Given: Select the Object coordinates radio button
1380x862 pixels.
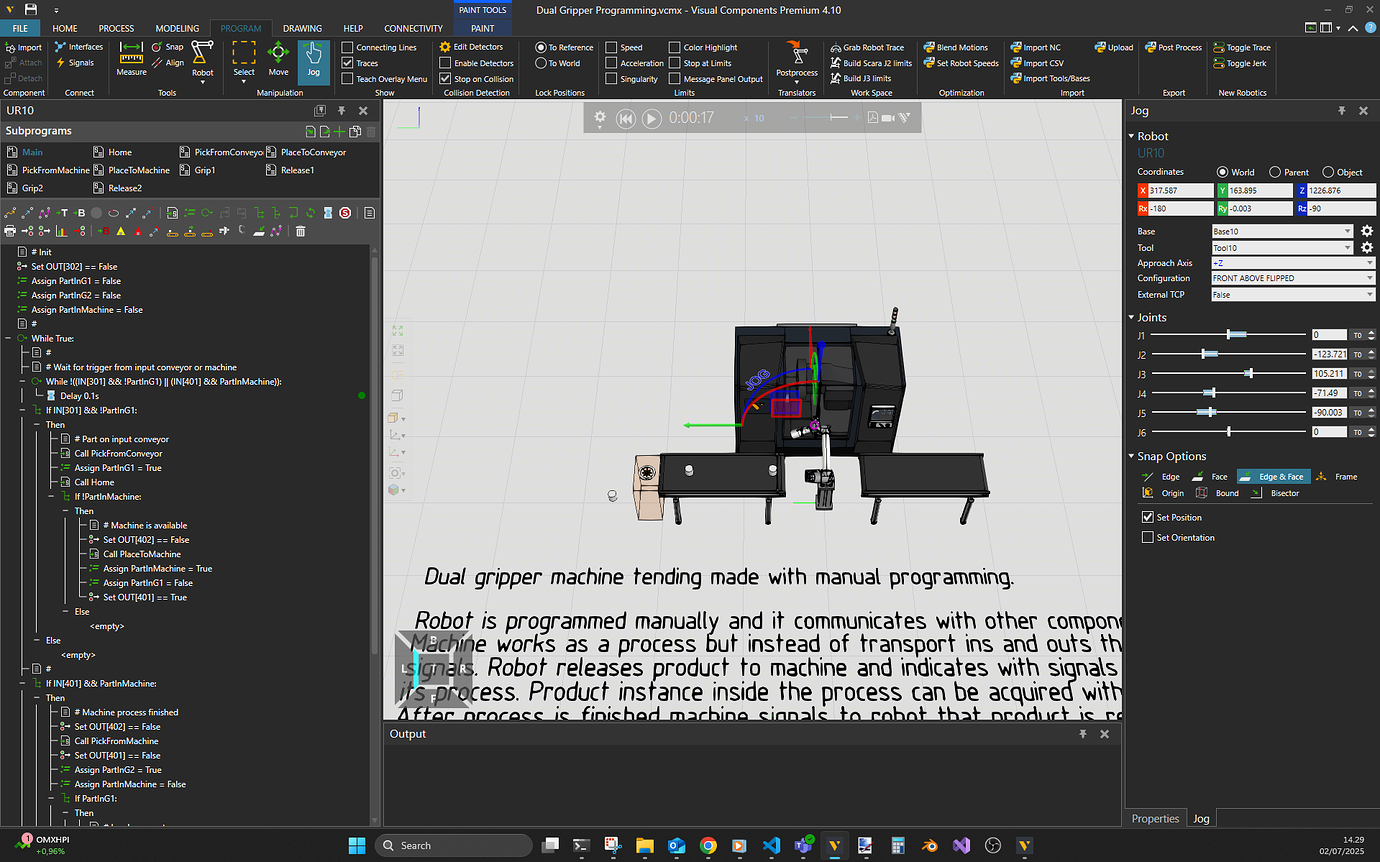Looking at the screenshot, I should click(x=1326, y=171).
